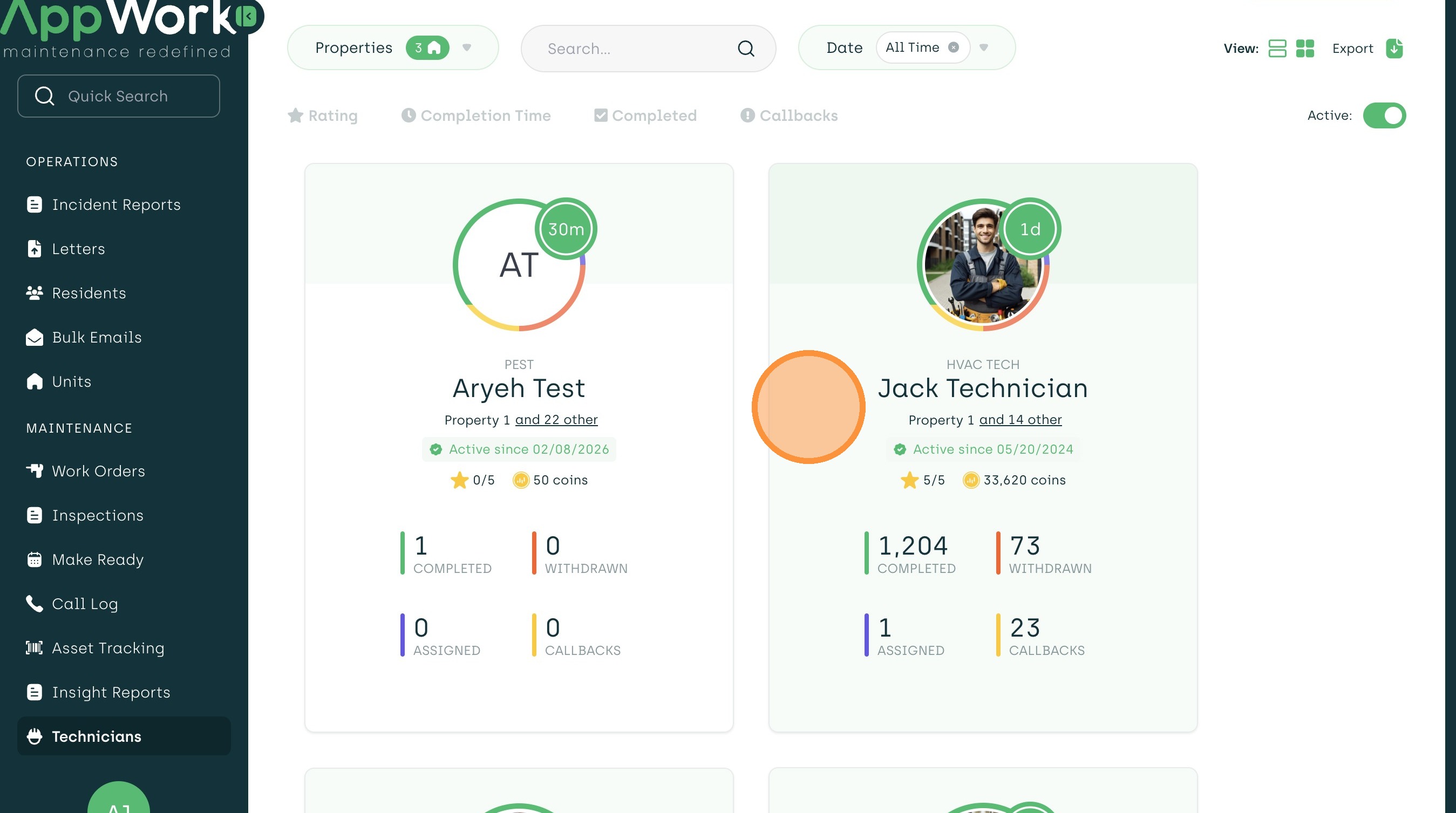
Task: Sort by Callbacks option
Action: [789, 115]
